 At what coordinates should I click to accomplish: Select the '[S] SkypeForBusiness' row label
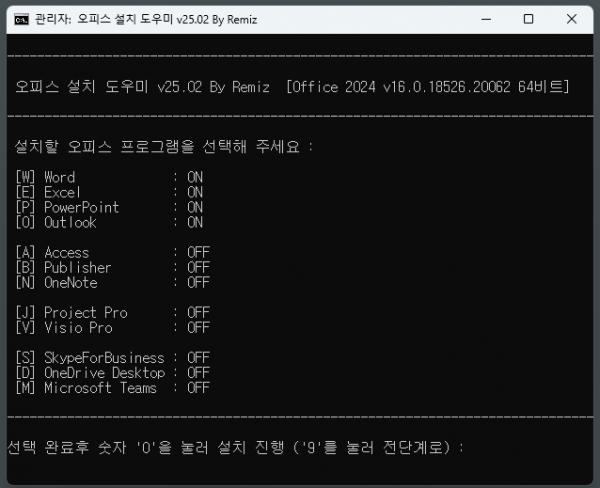coord(90,358)
